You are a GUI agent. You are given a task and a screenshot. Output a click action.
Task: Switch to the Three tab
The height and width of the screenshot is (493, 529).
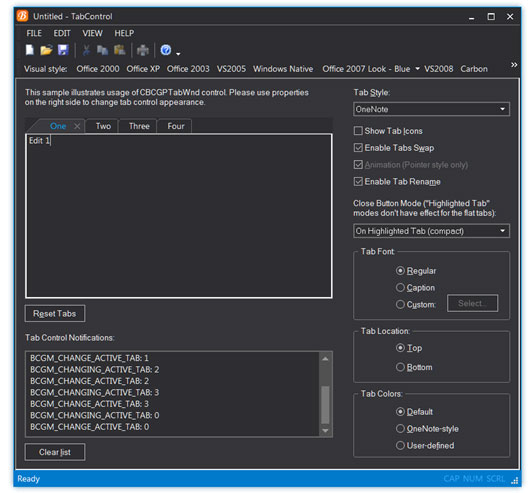tap(139, 126)
